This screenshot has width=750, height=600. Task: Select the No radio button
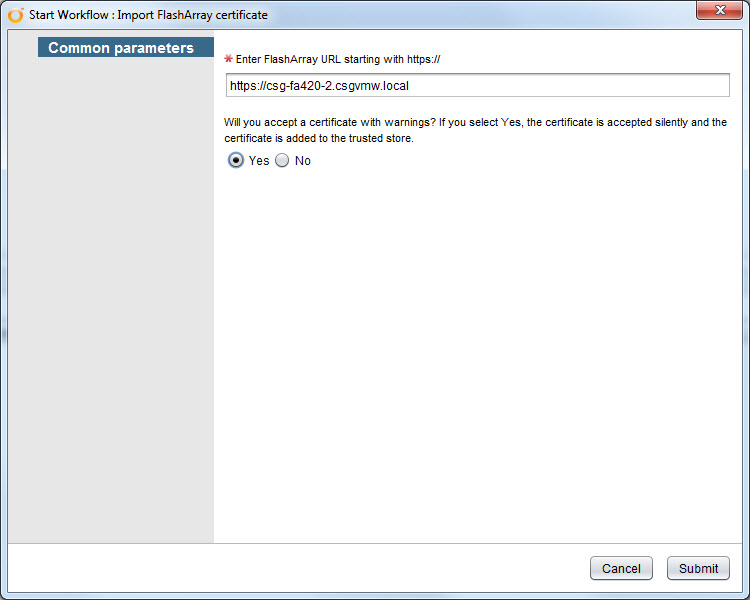[282, 160]
